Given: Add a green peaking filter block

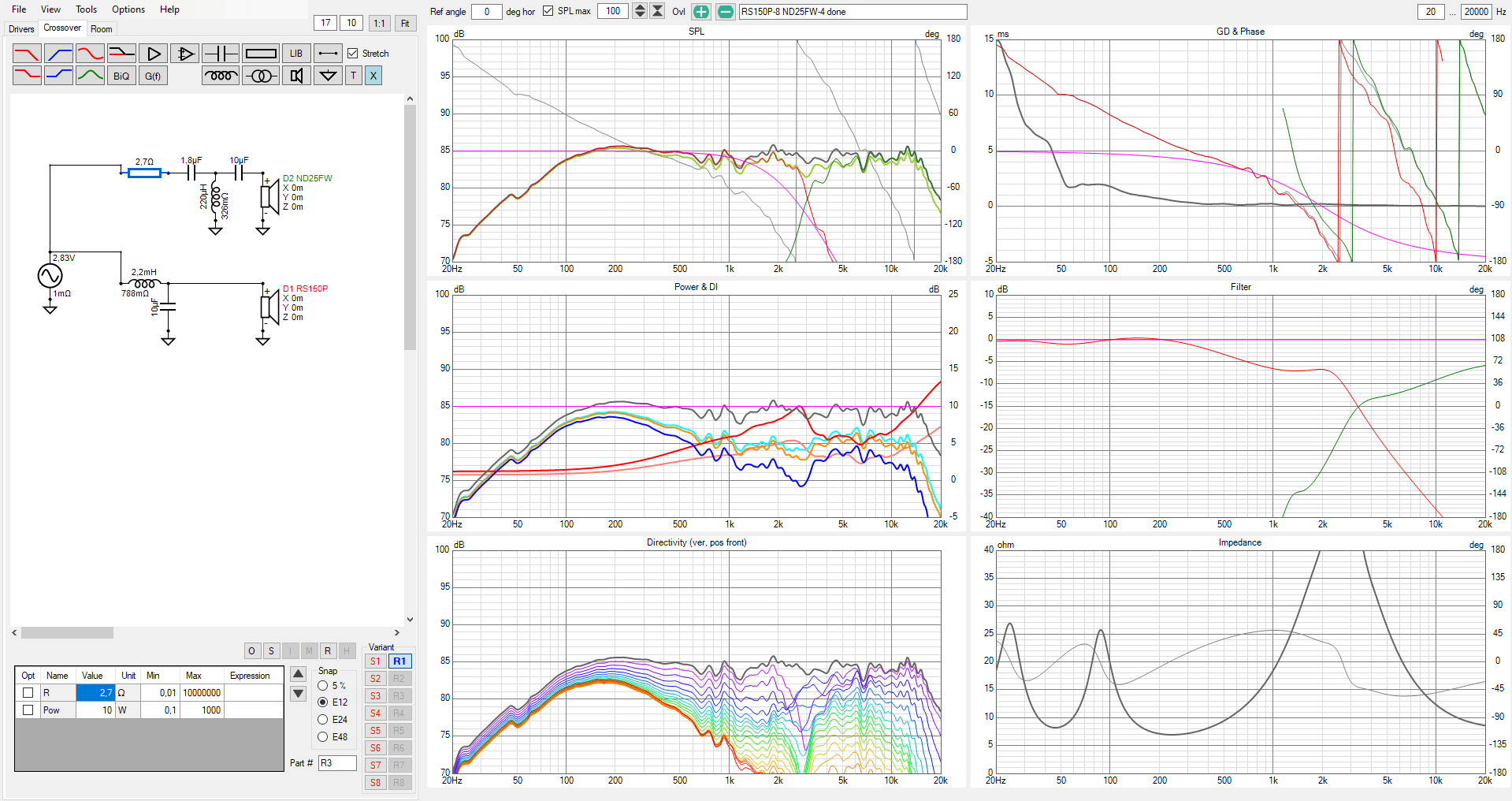Looking at the screenshot, I should coord(90,76).
